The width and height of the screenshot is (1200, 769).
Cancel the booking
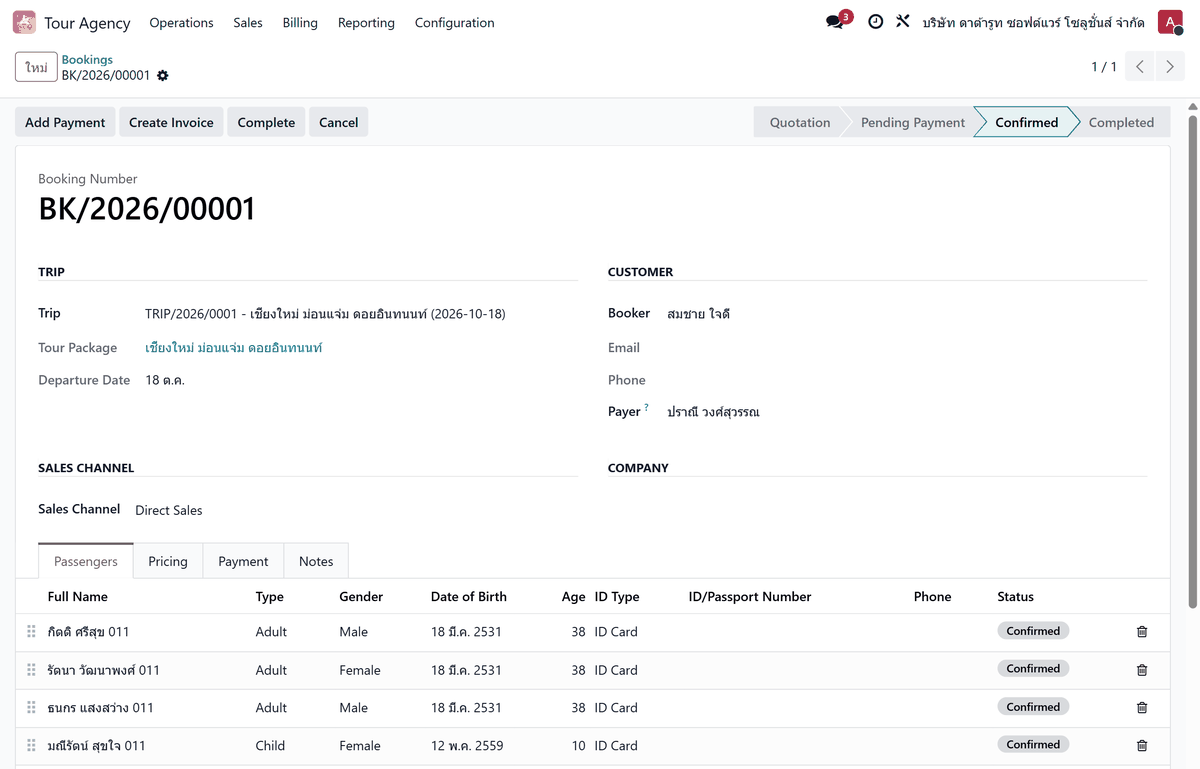coord(338,122)
